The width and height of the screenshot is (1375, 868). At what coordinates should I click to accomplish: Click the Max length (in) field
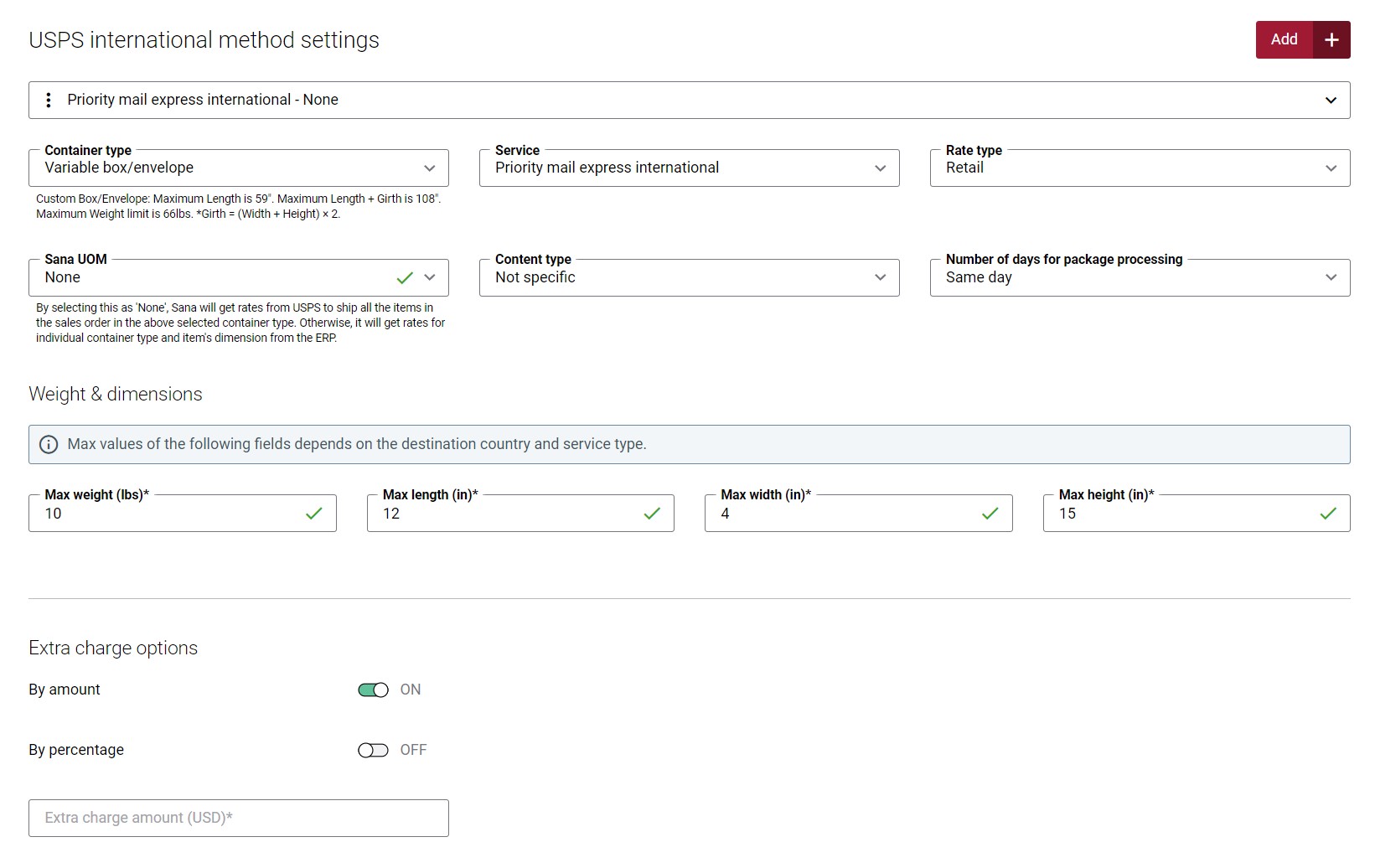pos(520,514)
